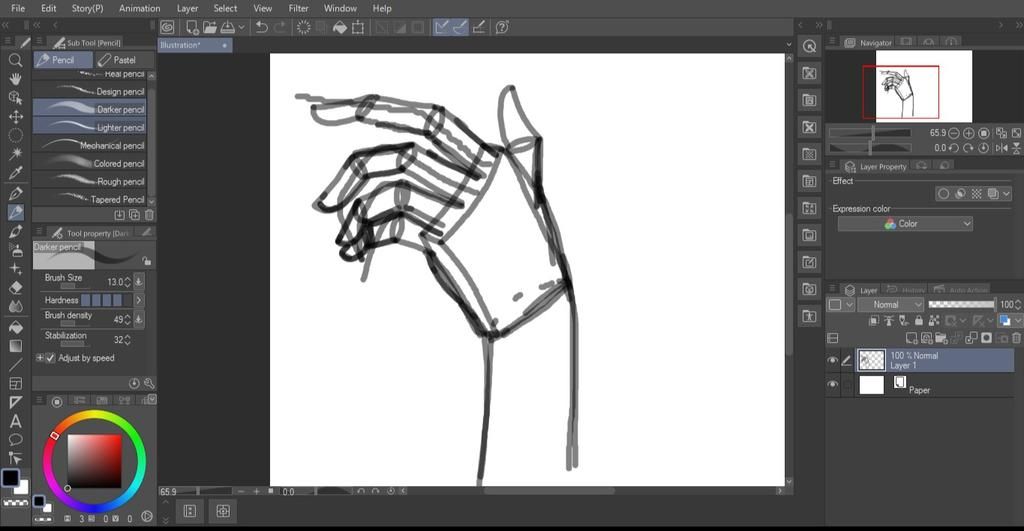Click the Open file icon in command bar
Viewport: 1024px width, 531px height.
210,27
